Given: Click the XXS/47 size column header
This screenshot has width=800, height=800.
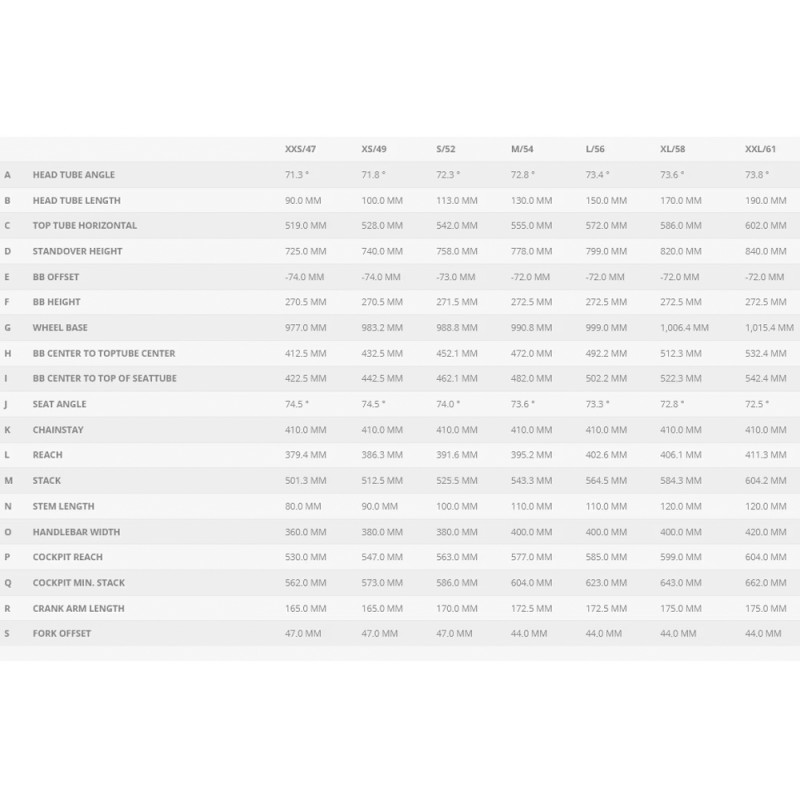Looking at the screenshot, I should coord(301,149).
